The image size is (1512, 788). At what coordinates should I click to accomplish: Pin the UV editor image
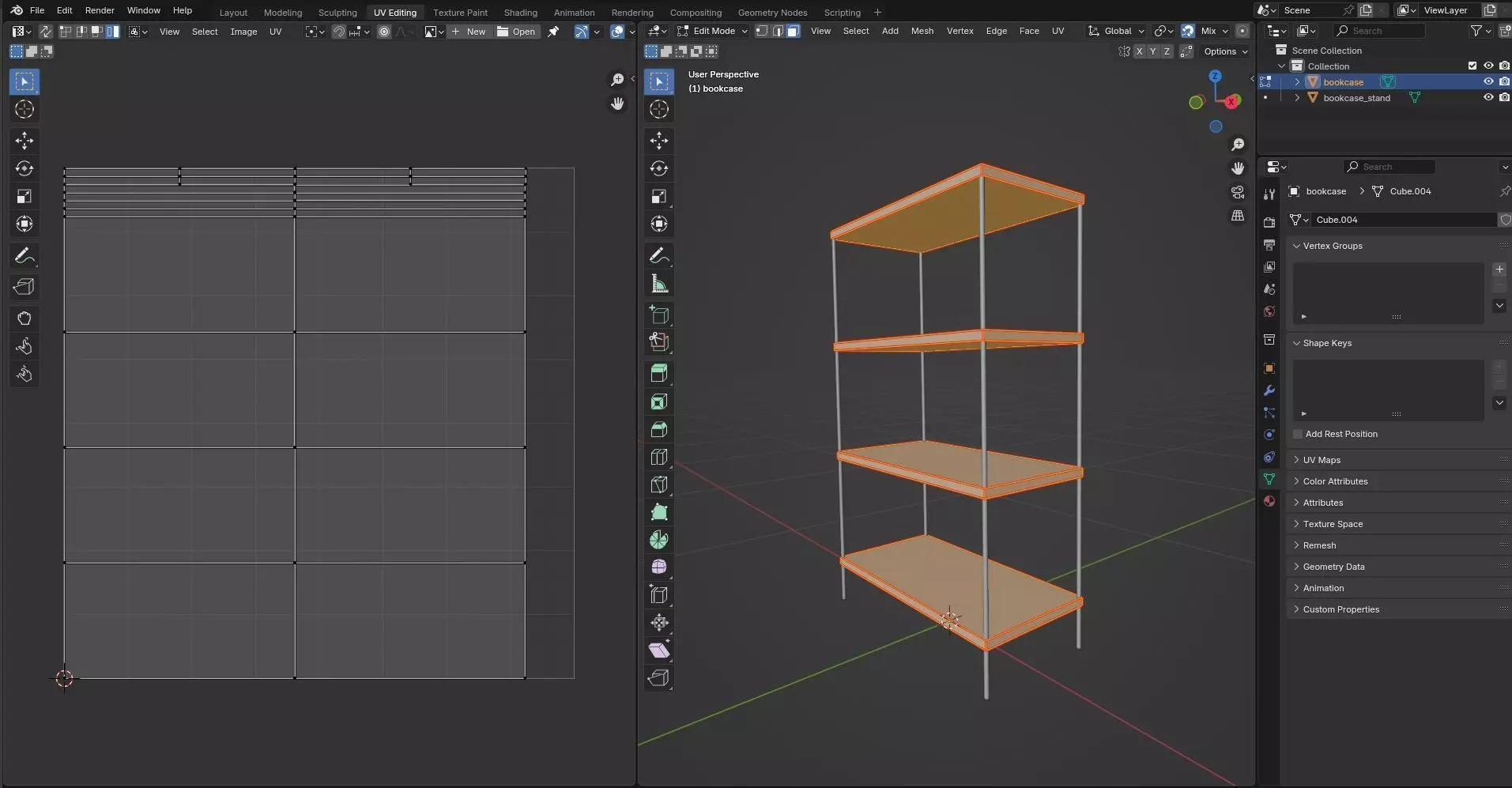click(554, 32)
